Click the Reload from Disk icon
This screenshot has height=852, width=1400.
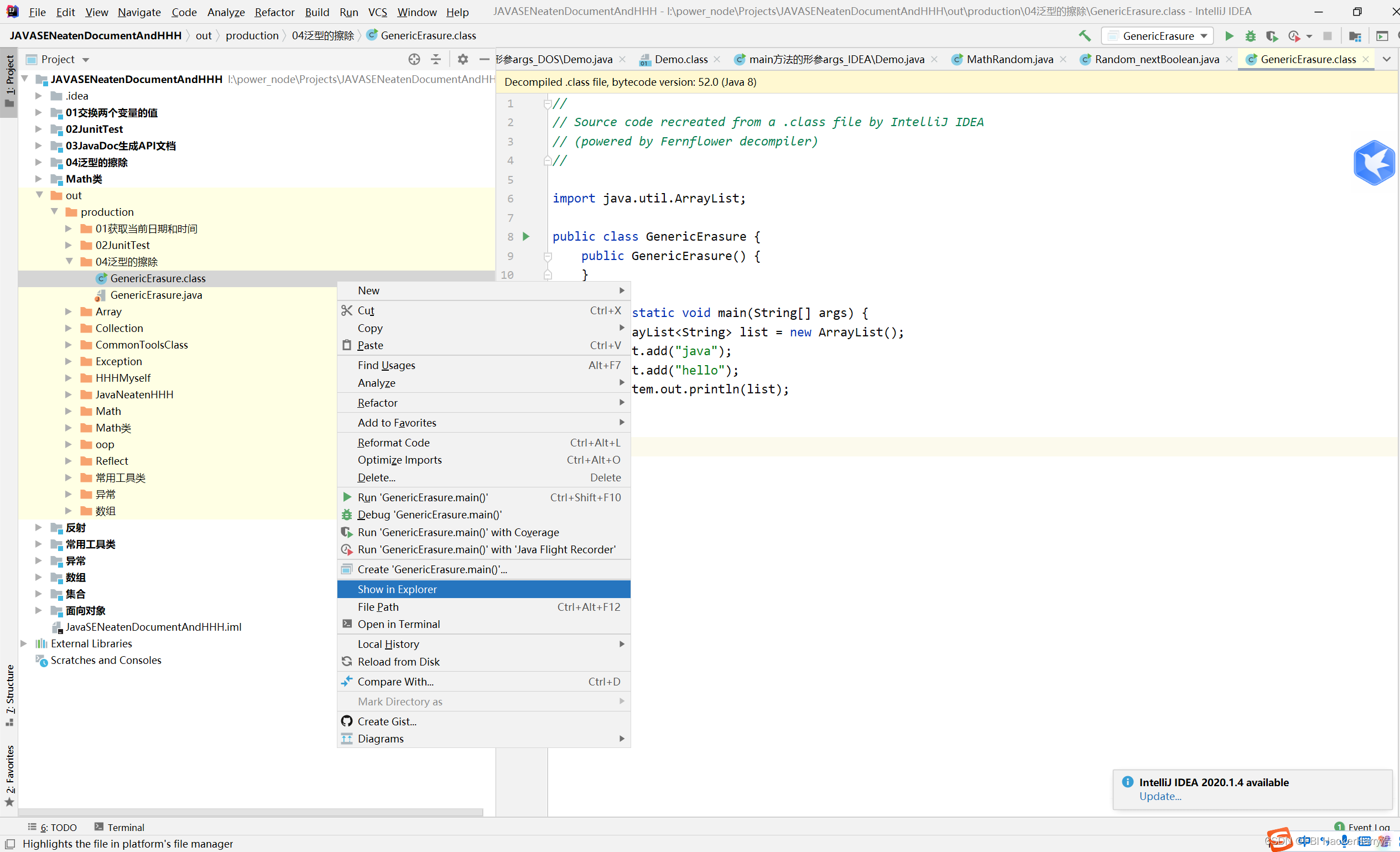[x=347, y=661]
